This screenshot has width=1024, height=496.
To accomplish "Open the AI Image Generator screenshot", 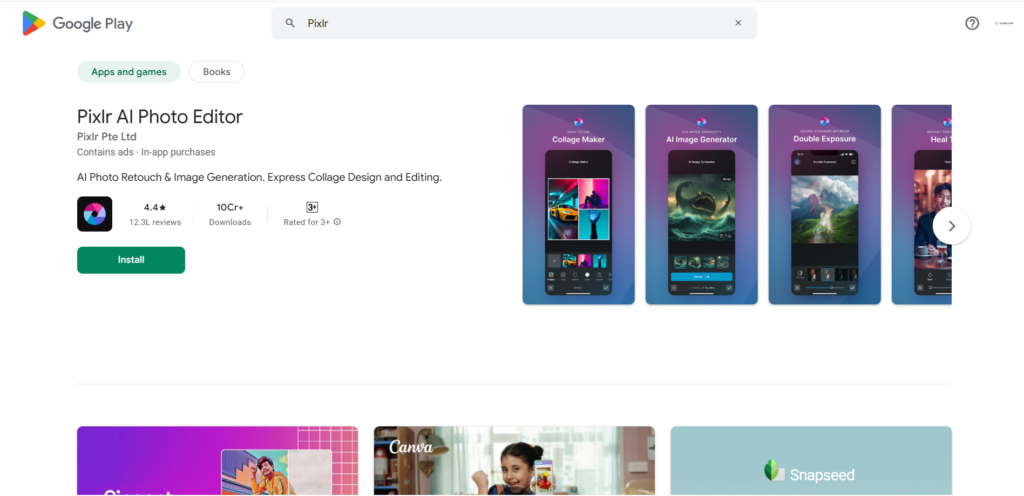I will [701, 205].
